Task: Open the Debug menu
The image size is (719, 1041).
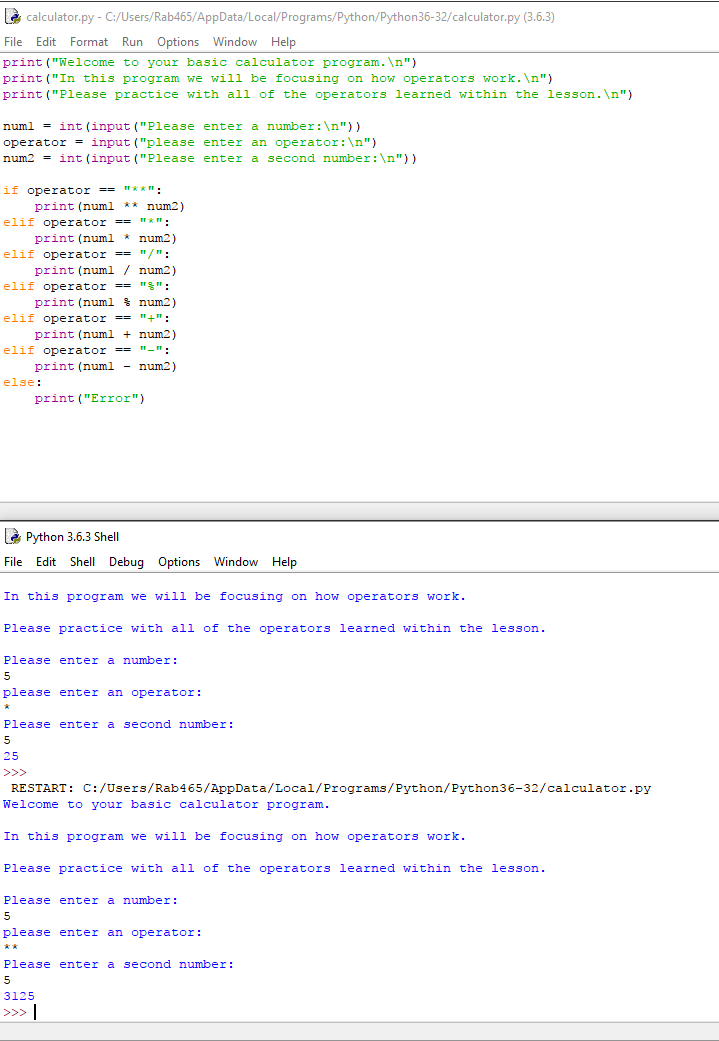Action: (126, 562)
